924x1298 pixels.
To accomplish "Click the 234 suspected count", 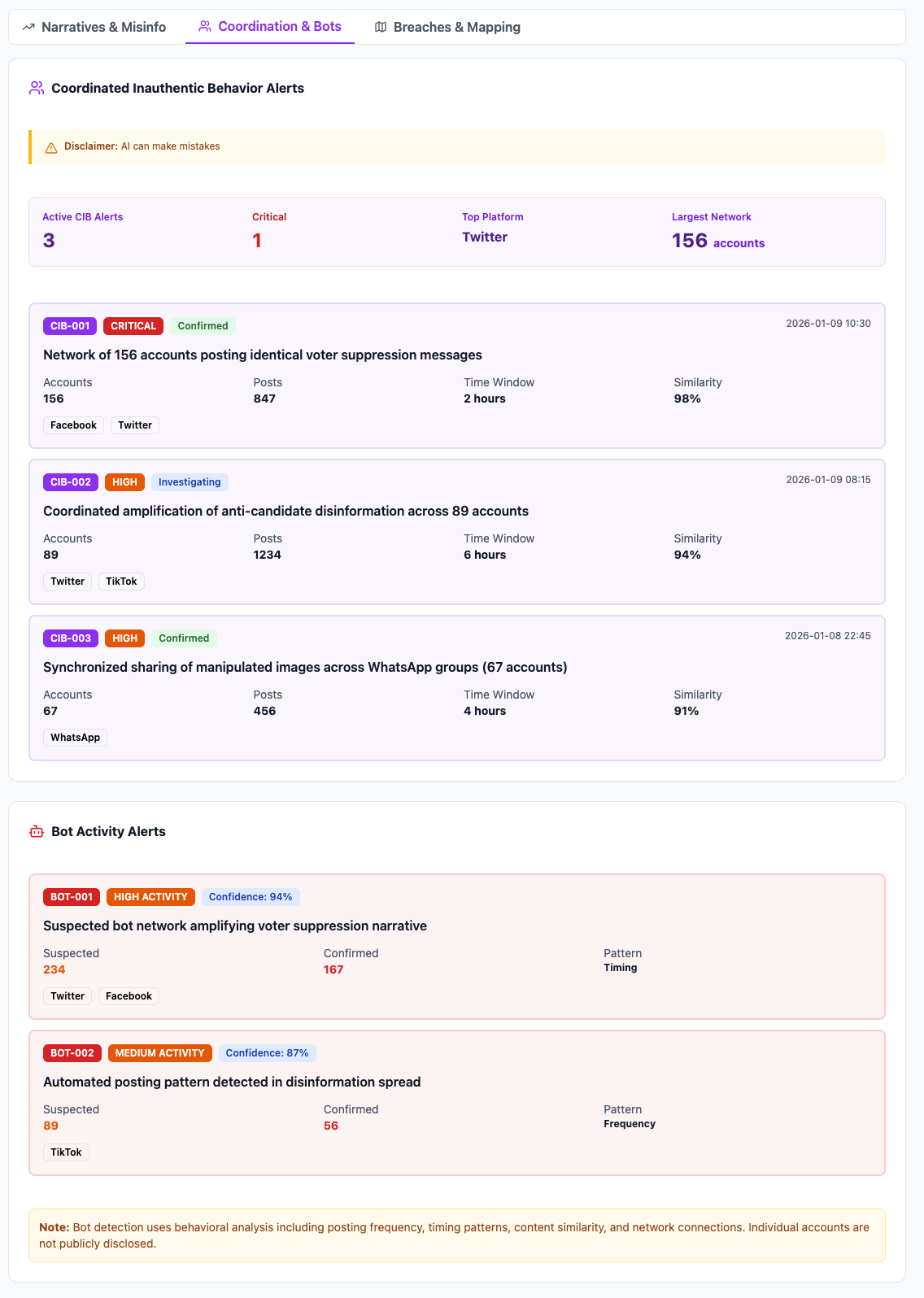I will (54, 969).
